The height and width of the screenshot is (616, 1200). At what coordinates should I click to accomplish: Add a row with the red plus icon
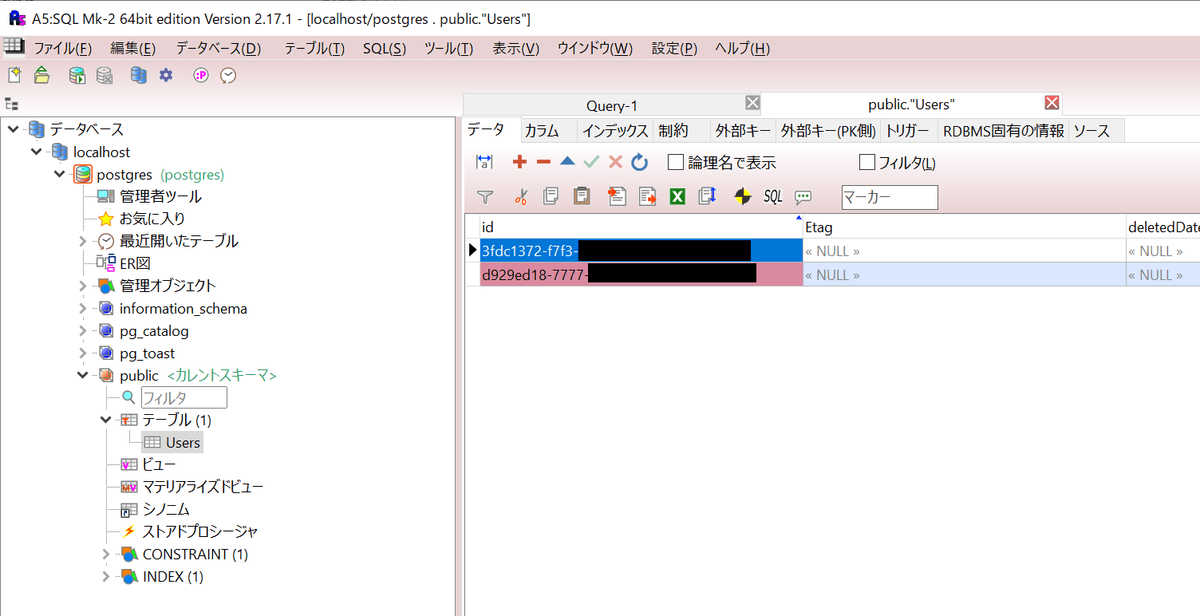tap(519, 162)
